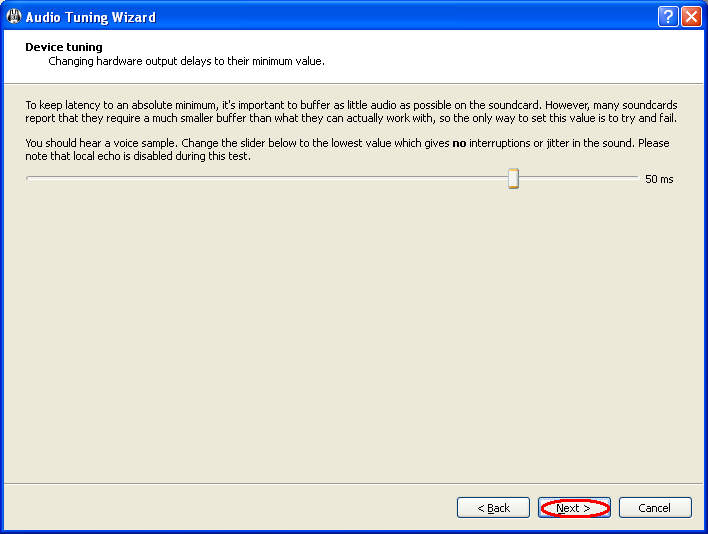The width and height of the screenshot is (708, 534).
Task: Click the 'To keep latency' instruction paragraph
Action: 350,111
